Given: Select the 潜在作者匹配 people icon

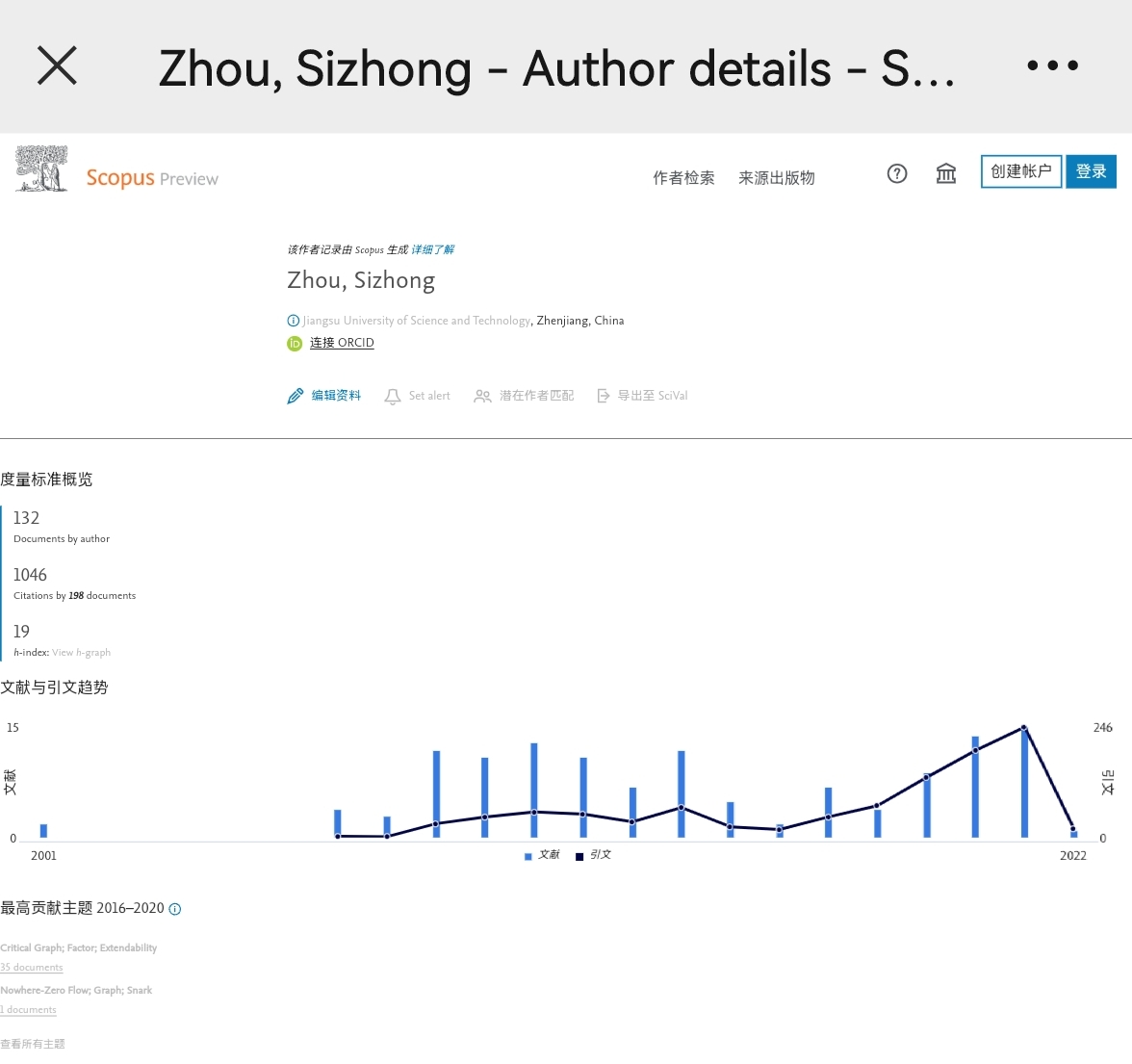Looking at the screenshot, I should coord(481,395).
